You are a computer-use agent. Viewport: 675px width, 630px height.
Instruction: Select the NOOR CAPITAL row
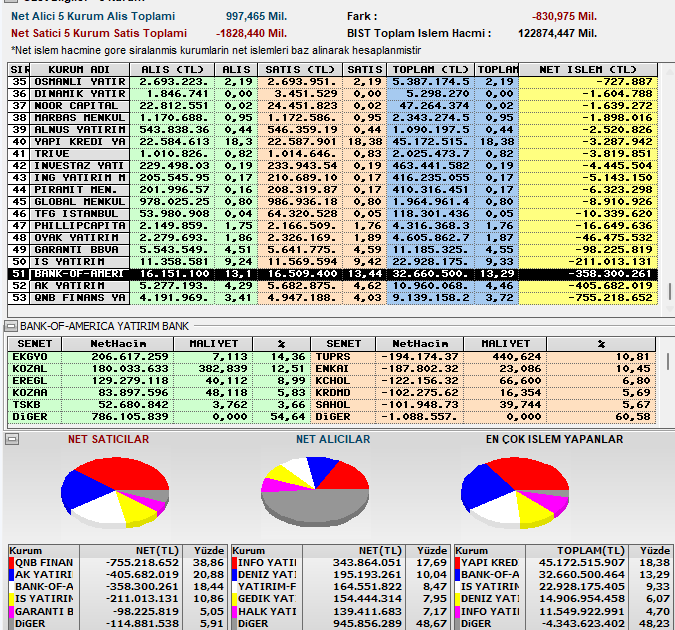click(332, 106)
